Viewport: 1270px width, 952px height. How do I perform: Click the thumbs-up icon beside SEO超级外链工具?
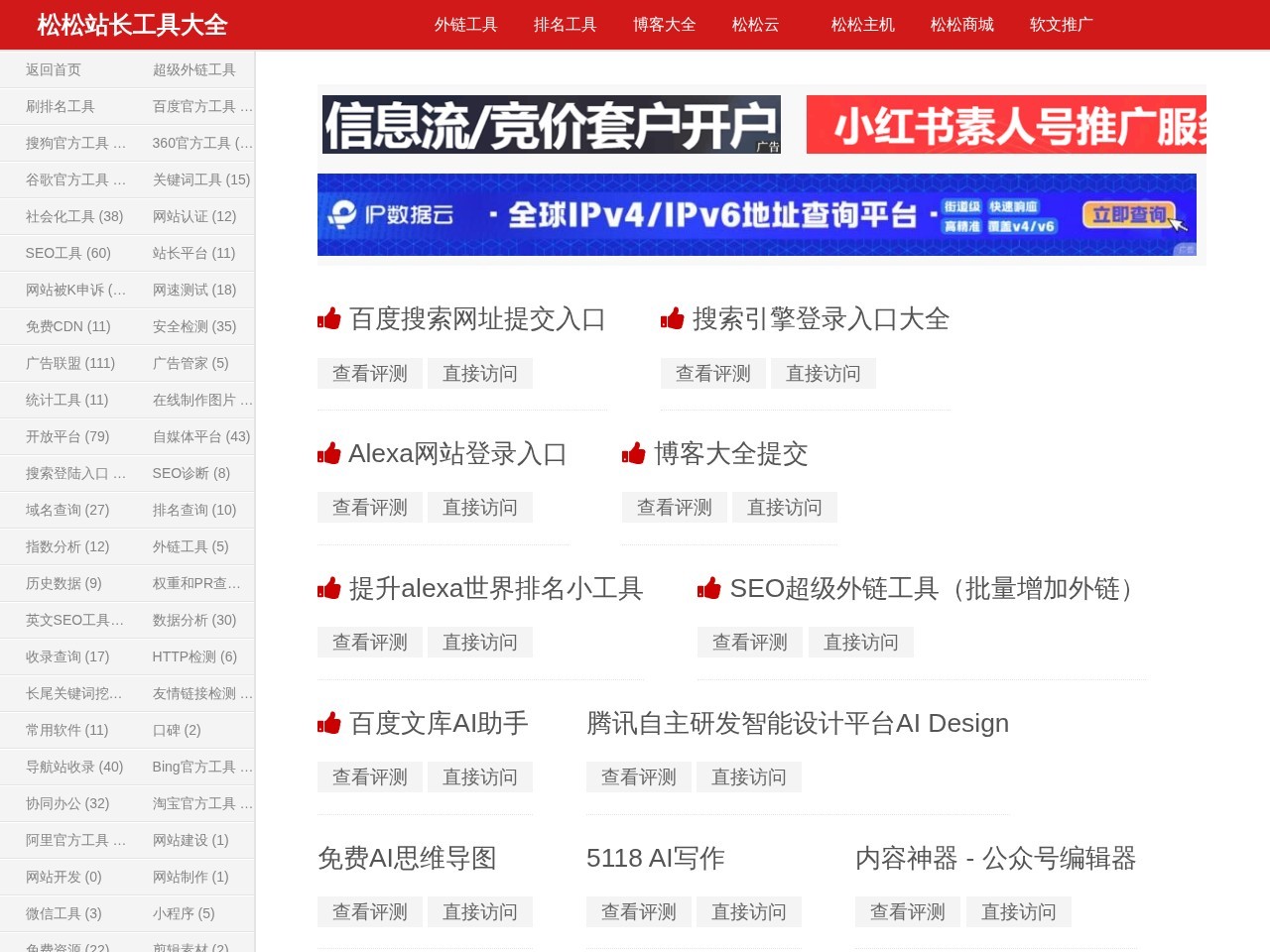[710, 587]
